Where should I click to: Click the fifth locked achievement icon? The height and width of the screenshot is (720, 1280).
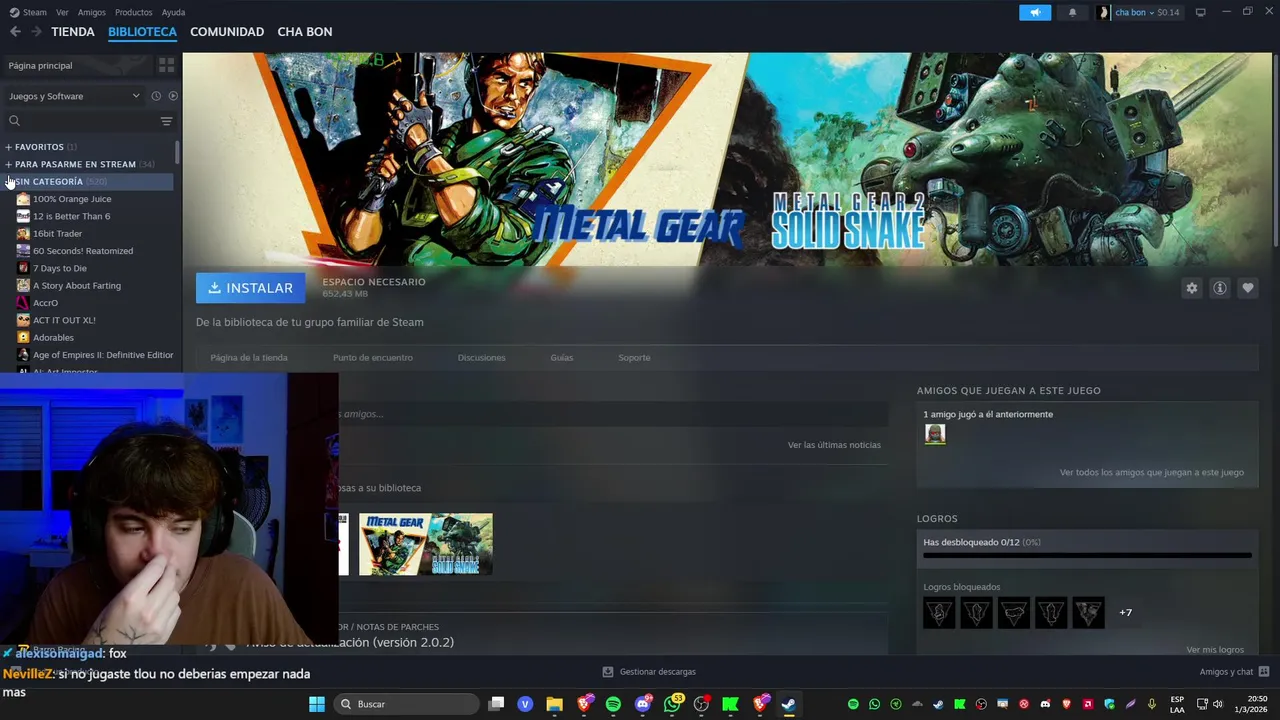[x=1087, y=612]
